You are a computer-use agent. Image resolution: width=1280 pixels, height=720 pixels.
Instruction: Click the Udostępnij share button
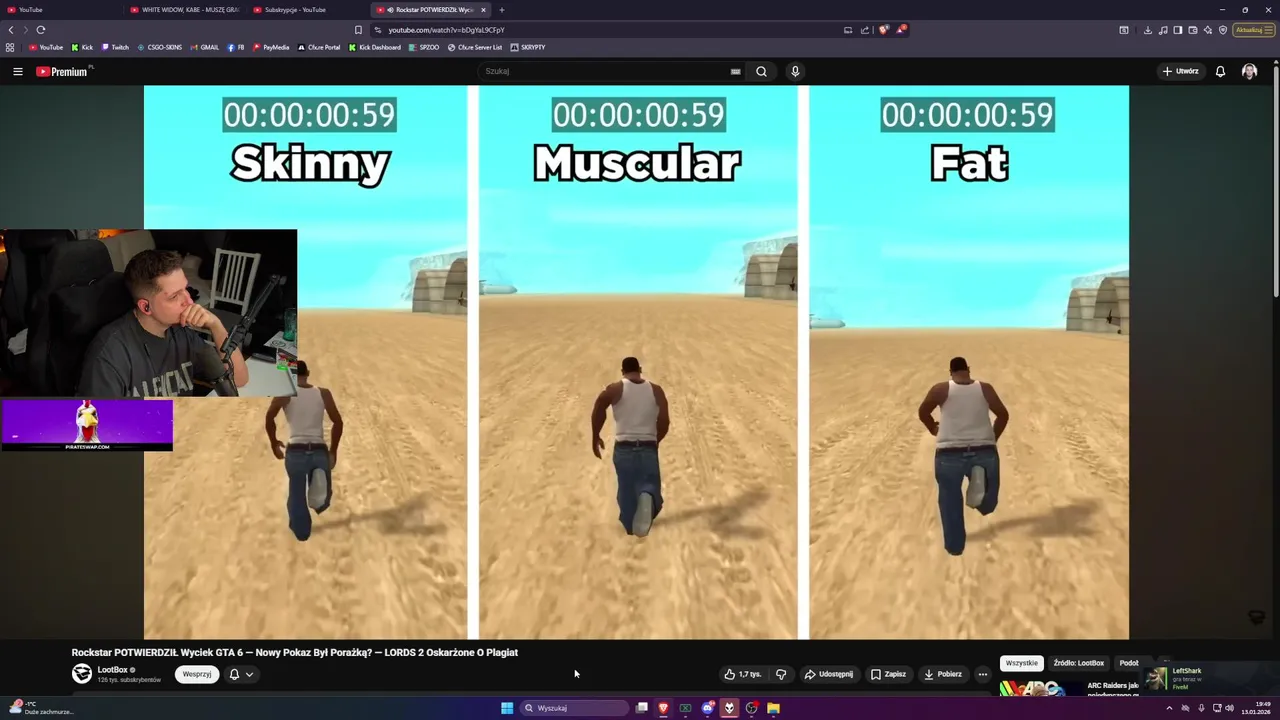tap(829, 674)
